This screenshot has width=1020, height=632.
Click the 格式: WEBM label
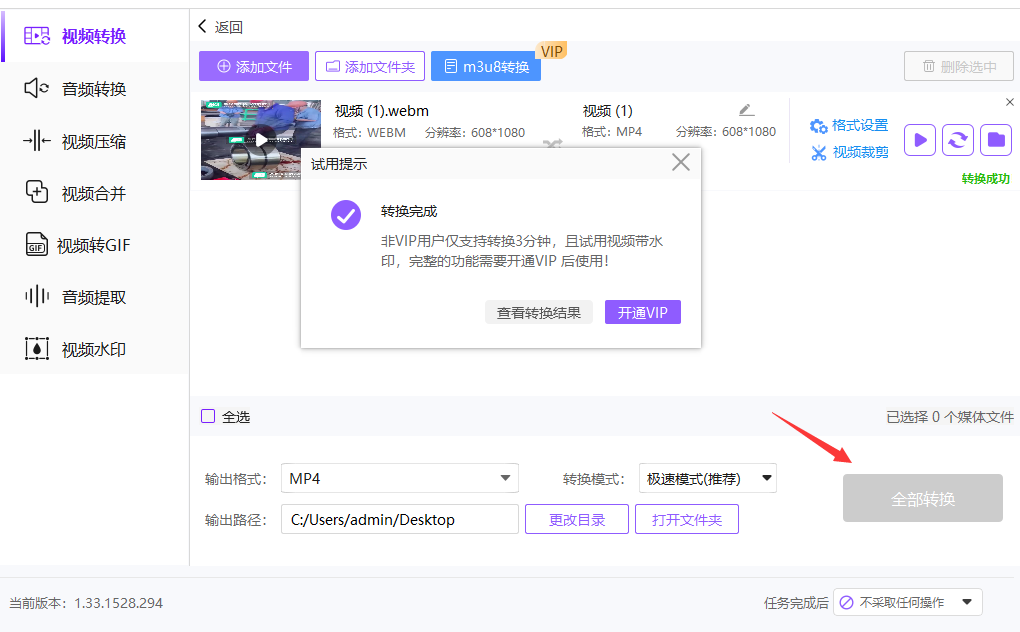(x=369, y=133)
